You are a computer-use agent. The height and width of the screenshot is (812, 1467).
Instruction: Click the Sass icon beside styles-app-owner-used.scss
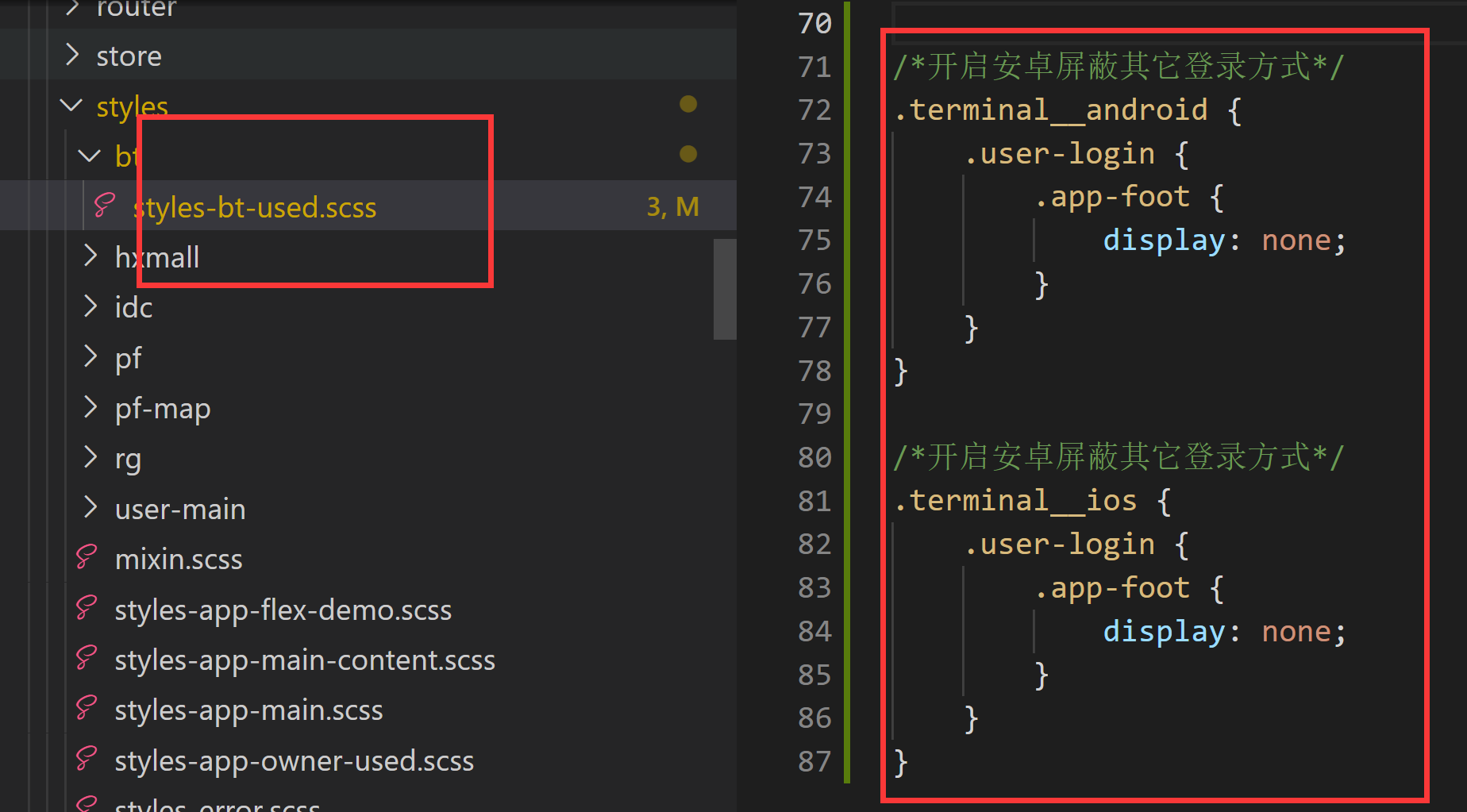click(x=87, y=760)
